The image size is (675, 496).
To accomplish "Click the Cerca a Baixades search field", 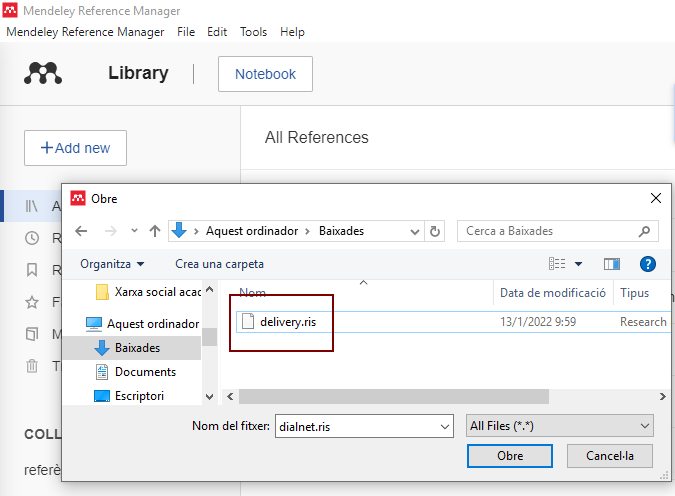I will 557,231.
